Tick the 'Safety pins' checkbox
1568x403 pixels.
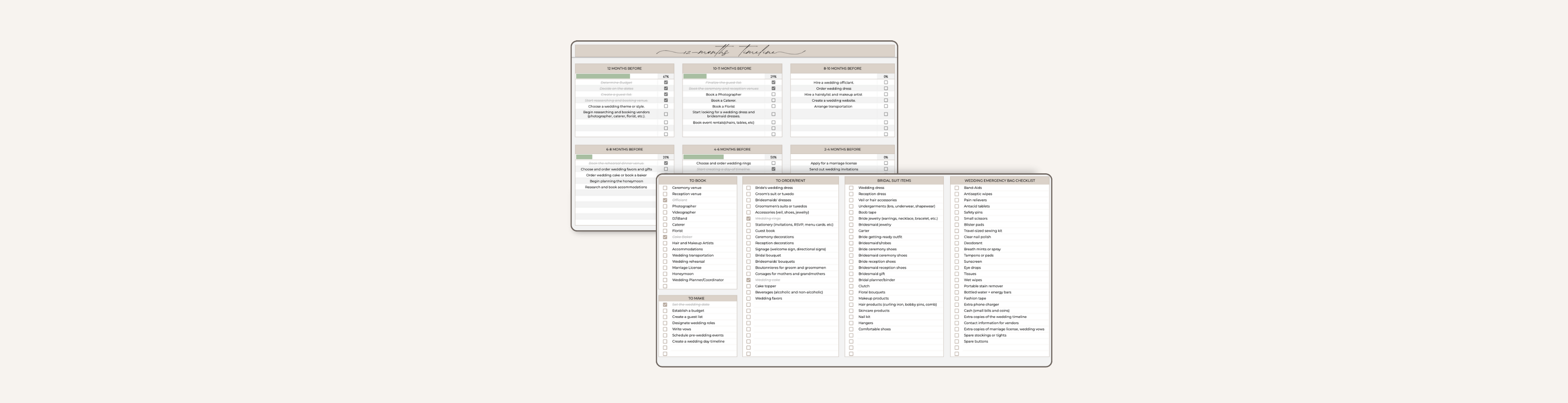pos(957,212)
